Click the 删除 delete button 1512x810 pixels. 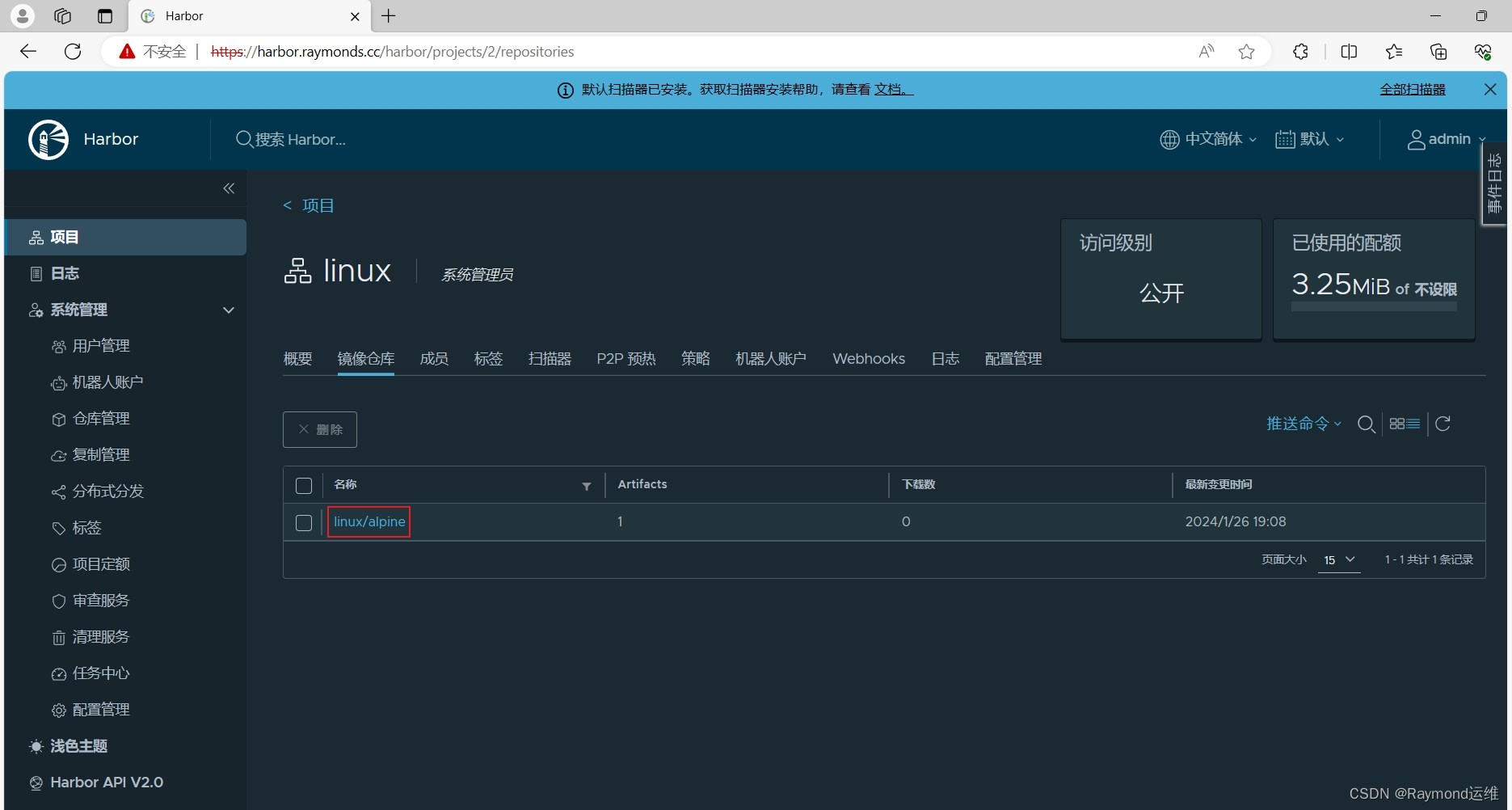[320, 429]
